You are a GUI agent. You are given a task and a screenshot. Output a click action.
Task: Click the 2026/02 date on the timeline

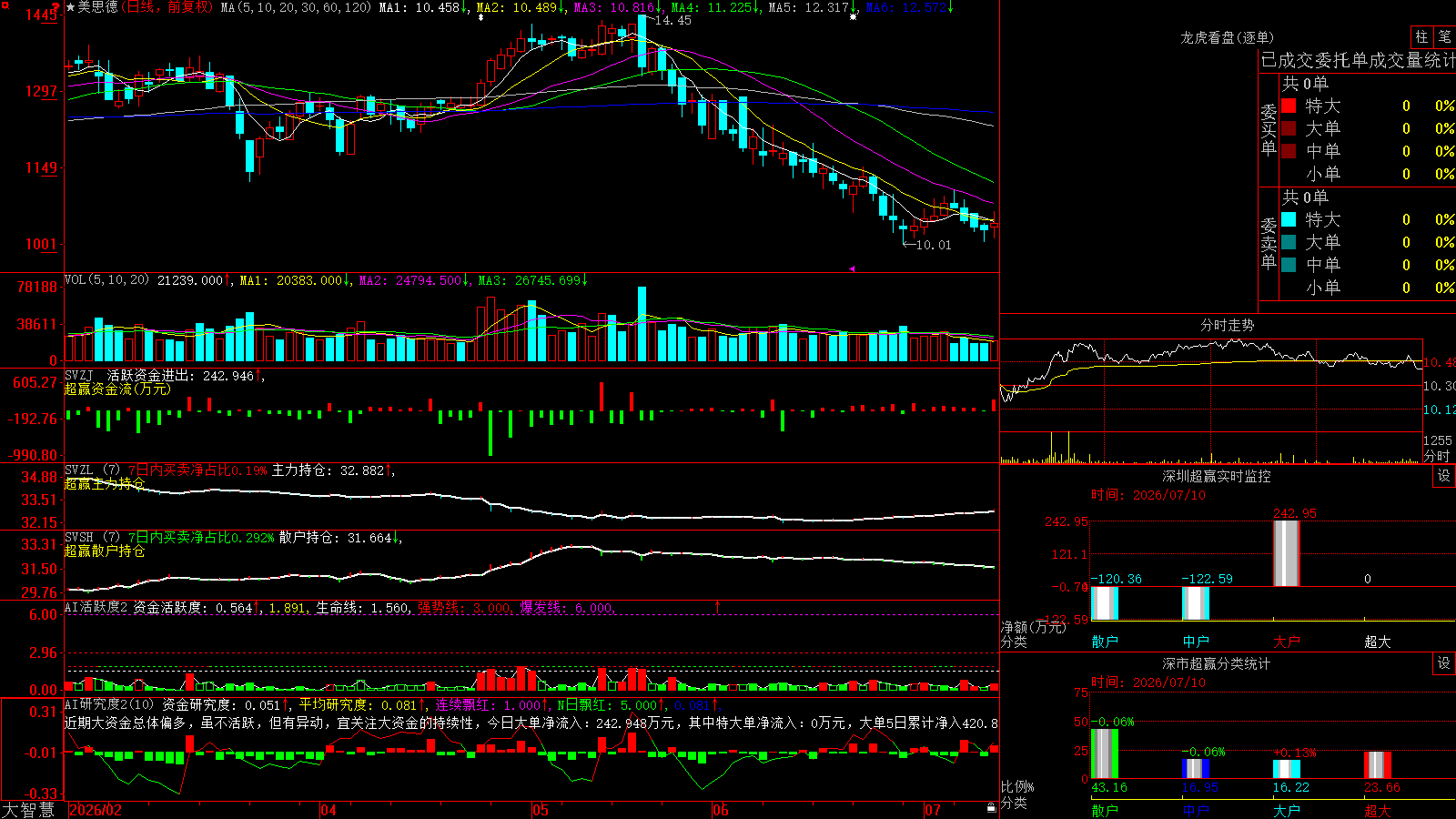pos(96,810)
